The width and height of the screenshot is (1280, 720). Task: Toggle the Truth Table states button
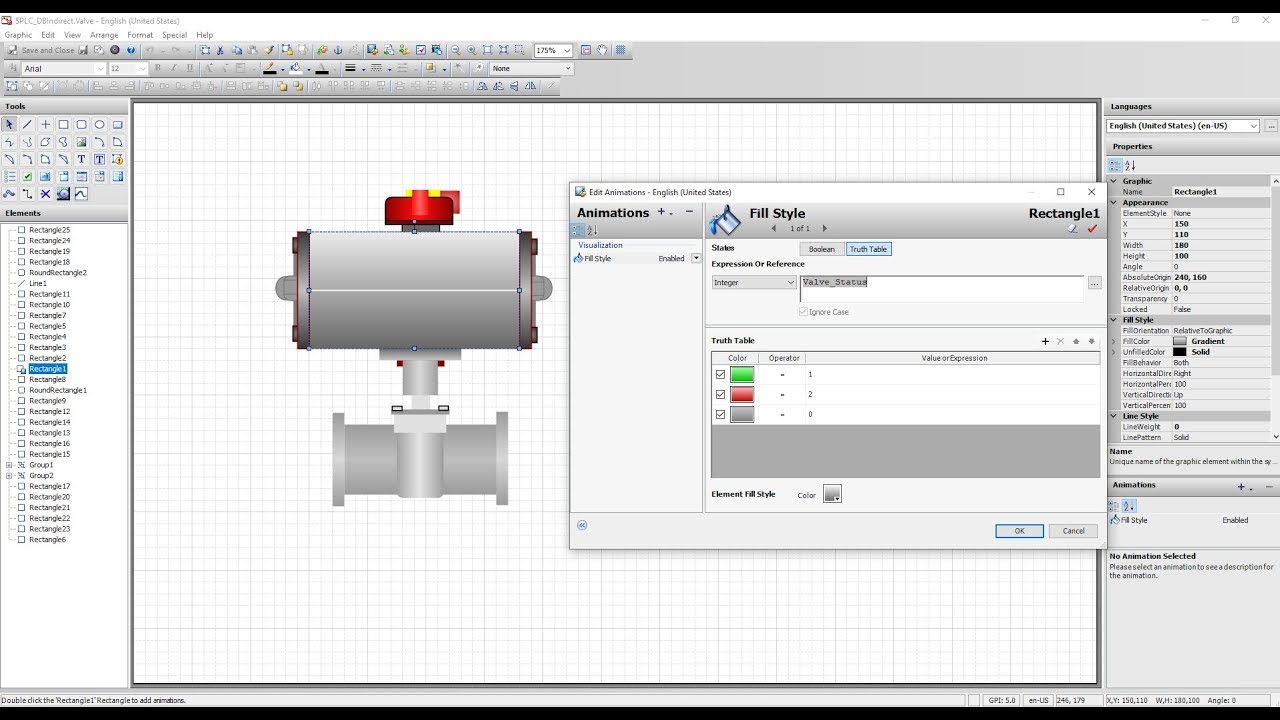point(868,249)
